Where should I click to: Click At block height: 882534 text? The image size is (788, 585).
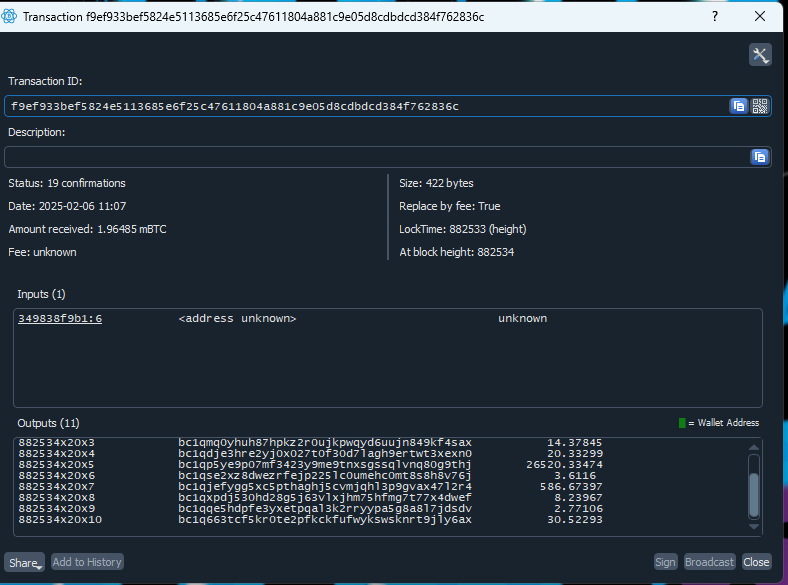(457, 252)
